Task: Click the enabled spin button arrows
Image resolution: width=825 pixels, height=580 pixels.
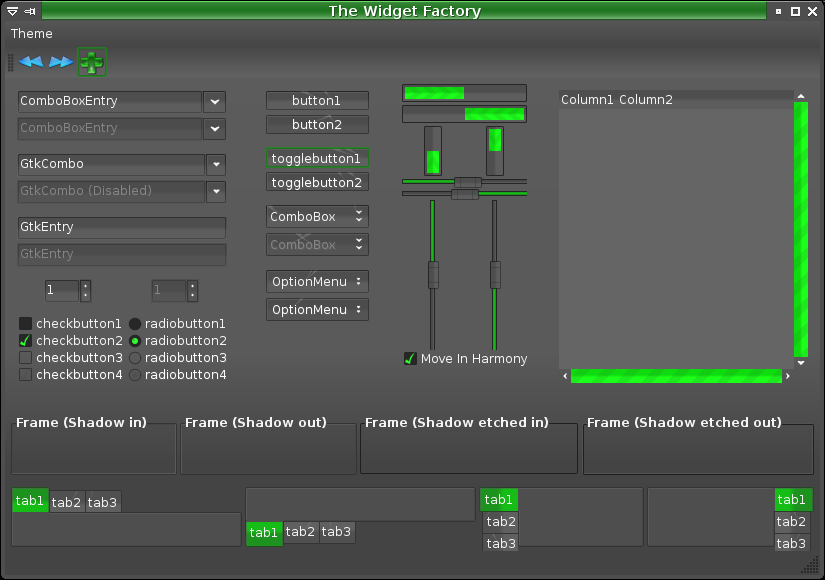Action: coord(85,290)
